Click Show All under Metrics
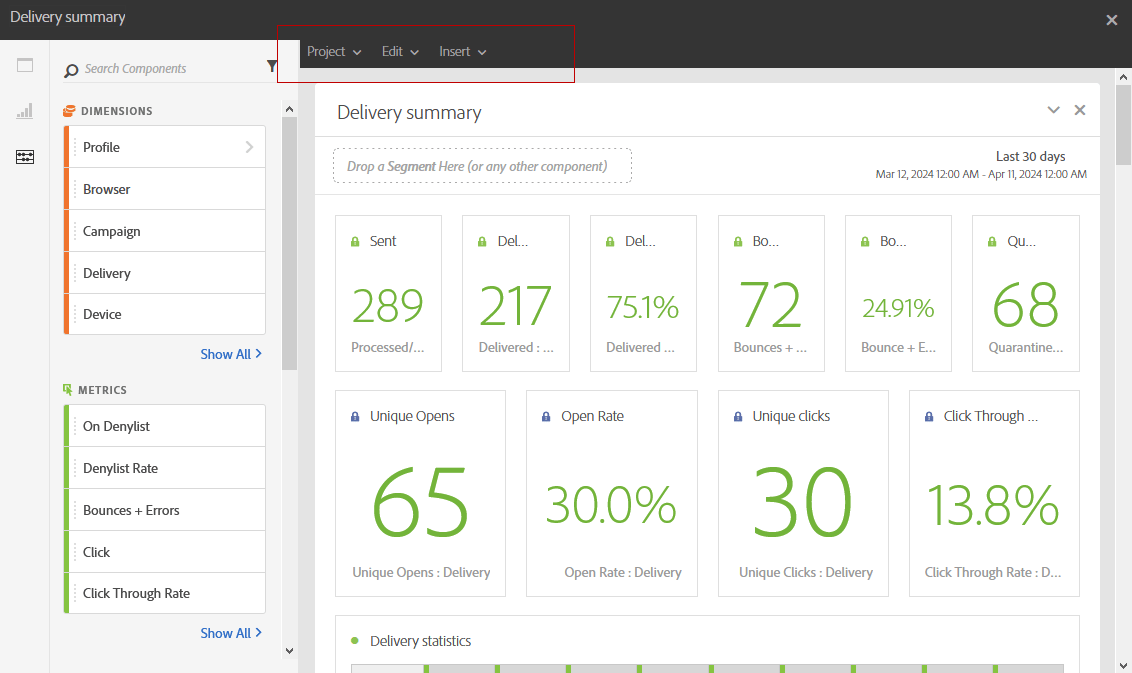 pyautogui.click(x=231, y=632)
